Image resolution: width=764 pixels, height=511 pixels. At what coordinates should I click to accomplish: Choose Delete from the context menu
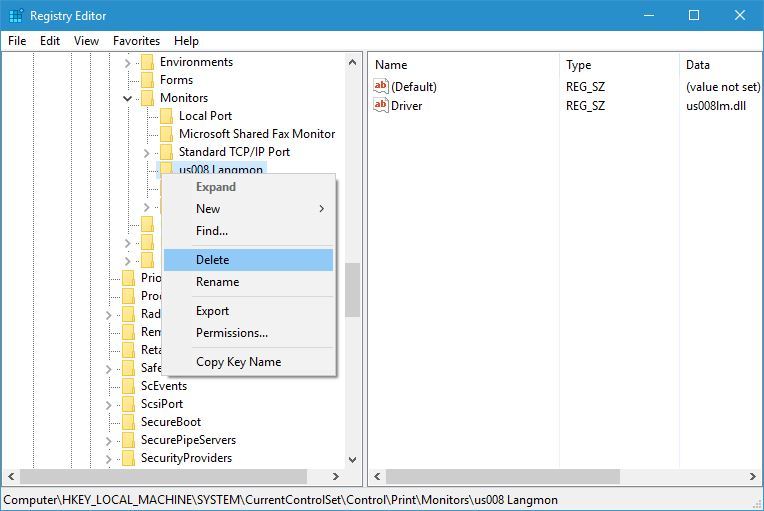click(x=248, y=260)
